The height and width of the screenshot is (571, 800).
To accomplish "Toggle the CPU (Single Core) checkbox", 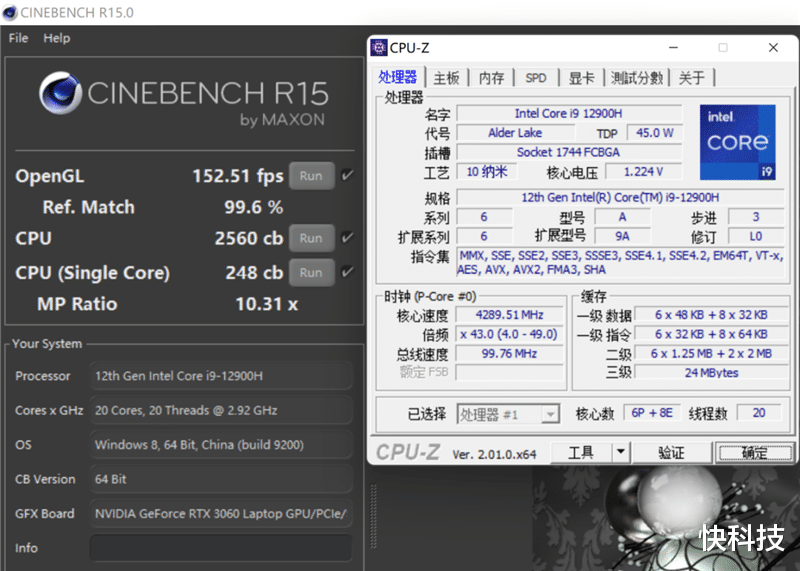I will point(347,272).
